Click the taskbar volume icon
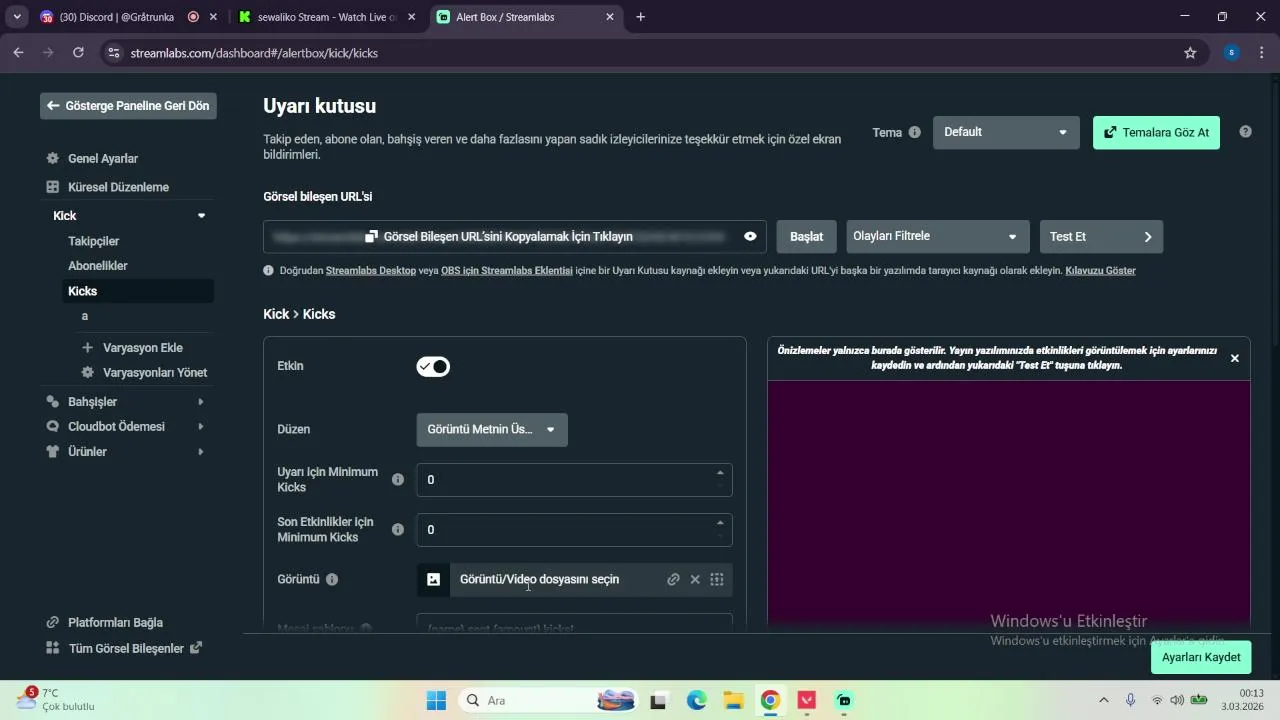Image resolution: width=1280 pixels, height=720 pixels. point(1177,701)
